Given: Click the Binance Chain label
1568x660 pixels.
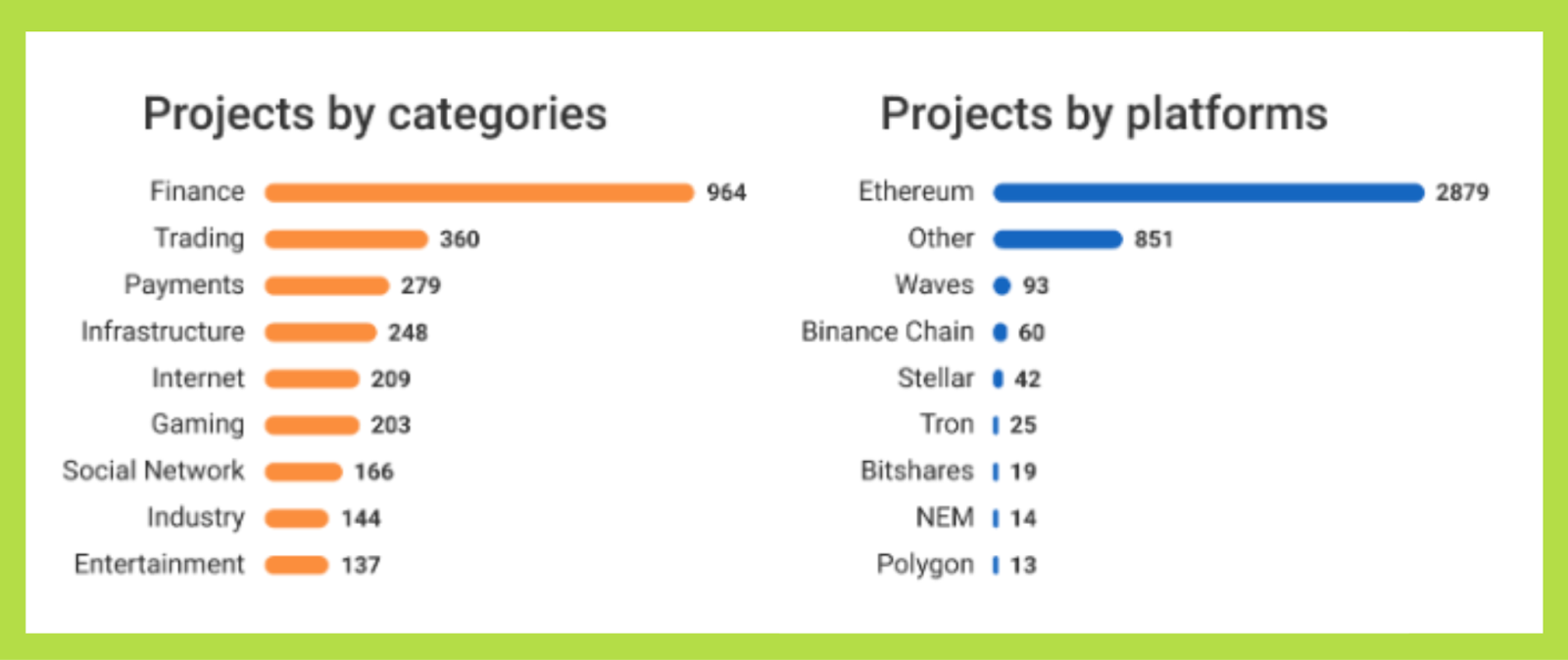Looking at the screenshot, I should [x=887, y=332].
